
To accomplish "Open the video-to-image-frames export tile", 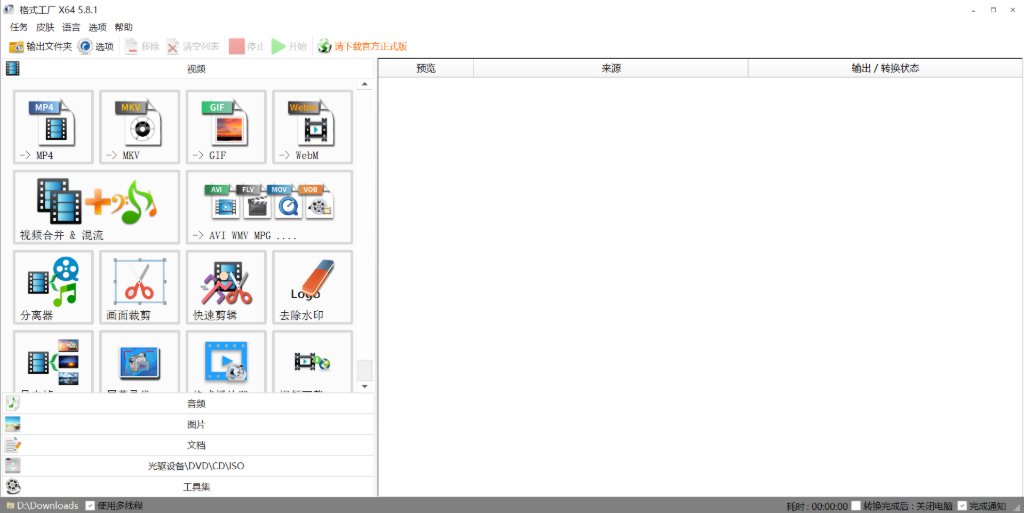I will coord(53,362).
